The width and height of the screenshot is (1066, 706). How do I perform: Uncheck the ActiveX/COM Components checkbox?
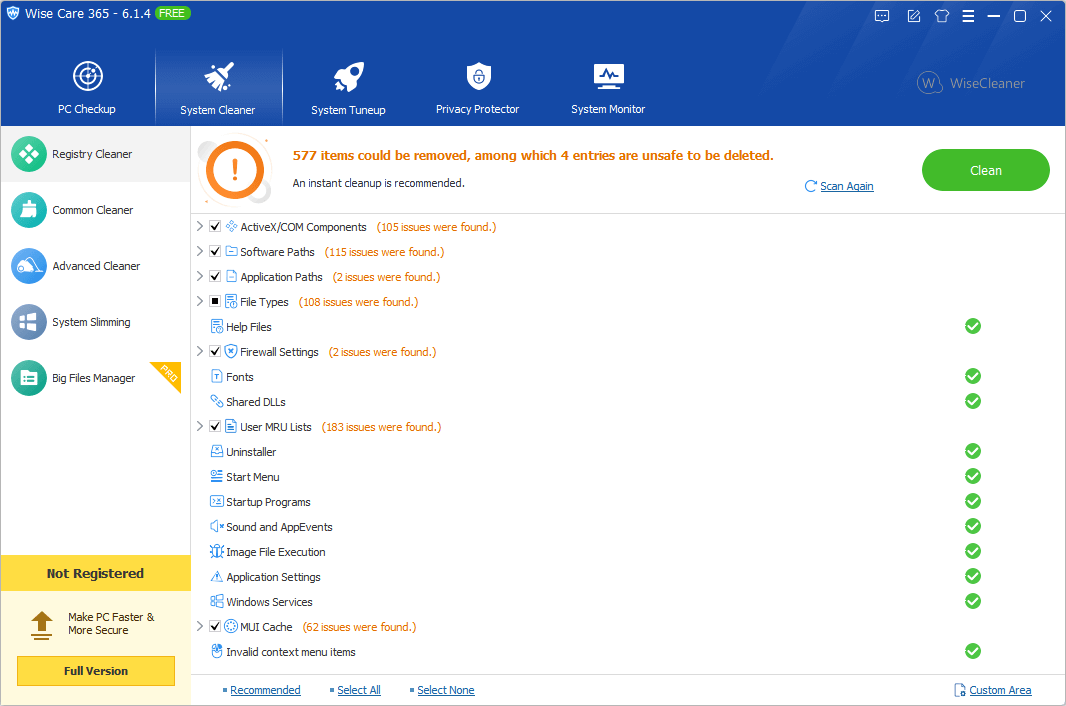click(215, 227)
